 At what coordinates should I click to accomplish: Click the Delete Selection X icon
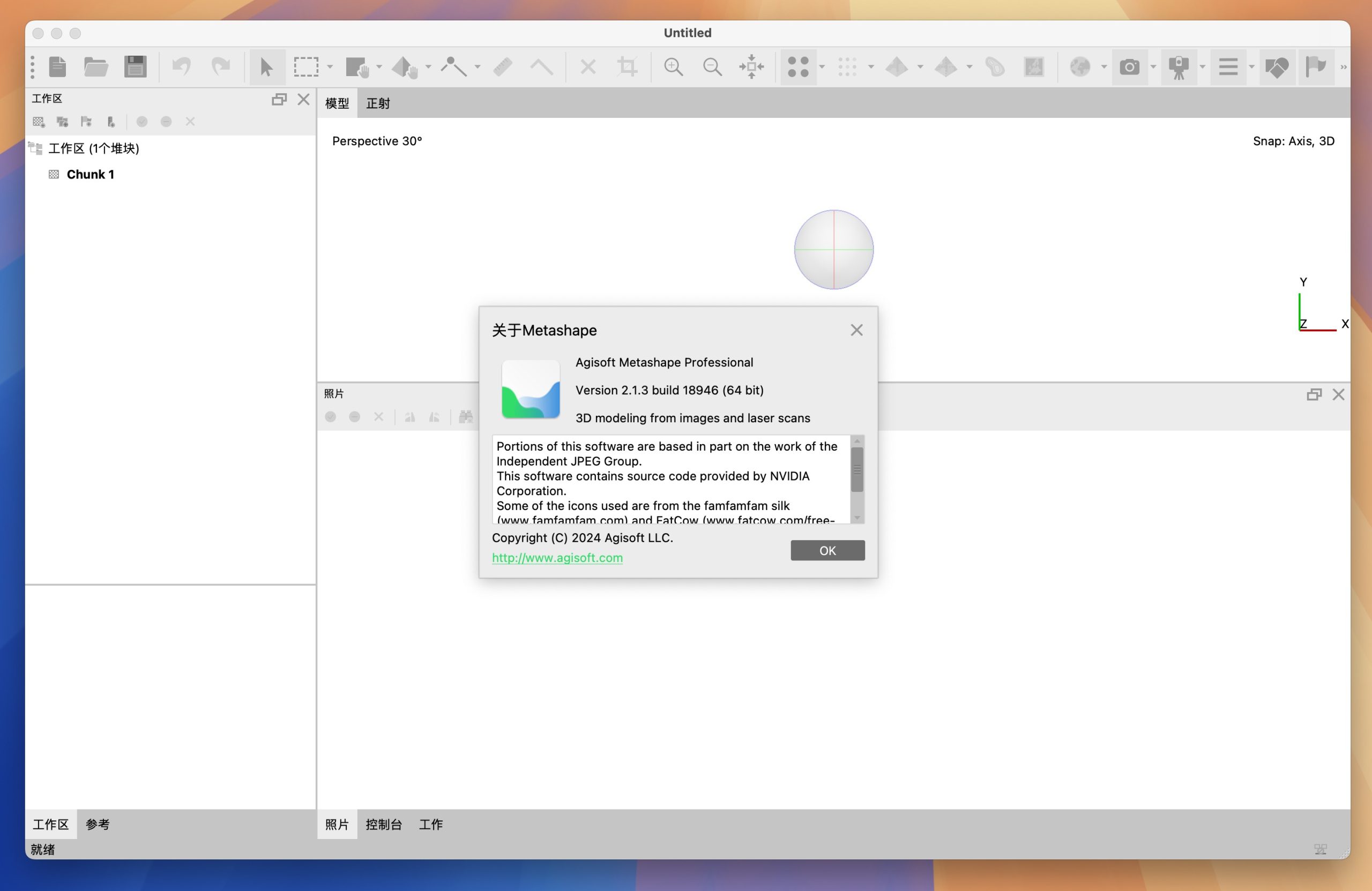(588, 67)
